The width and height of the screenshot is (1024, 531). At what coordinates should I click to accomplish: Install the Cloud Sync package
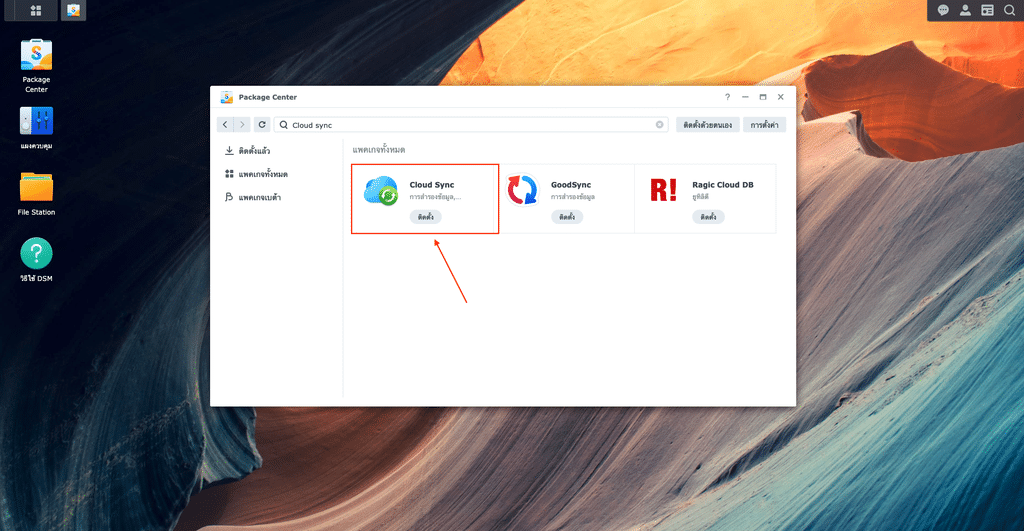(x=426, y=217)
